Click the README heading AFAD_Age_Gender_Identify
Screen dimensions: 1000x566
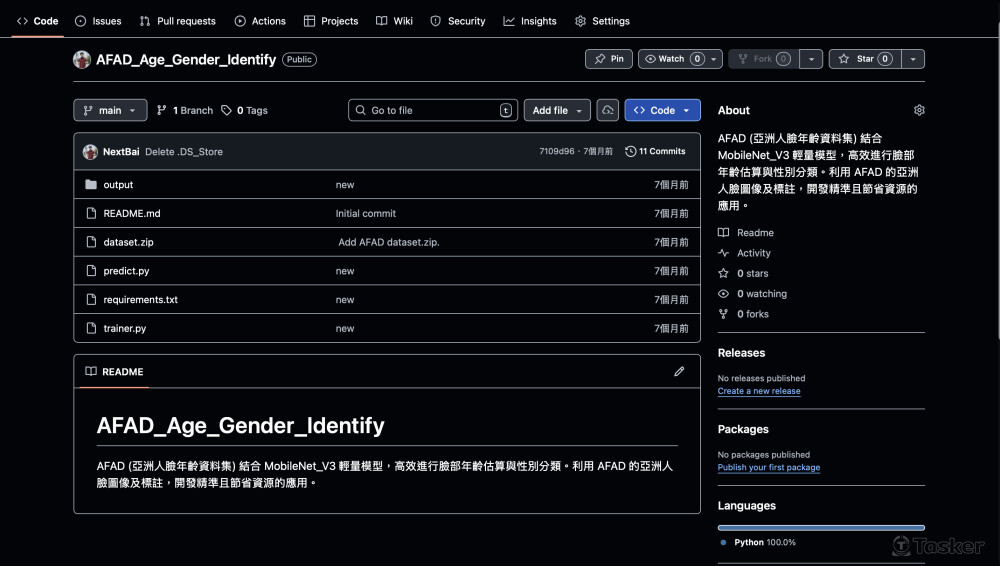point(240,426)
